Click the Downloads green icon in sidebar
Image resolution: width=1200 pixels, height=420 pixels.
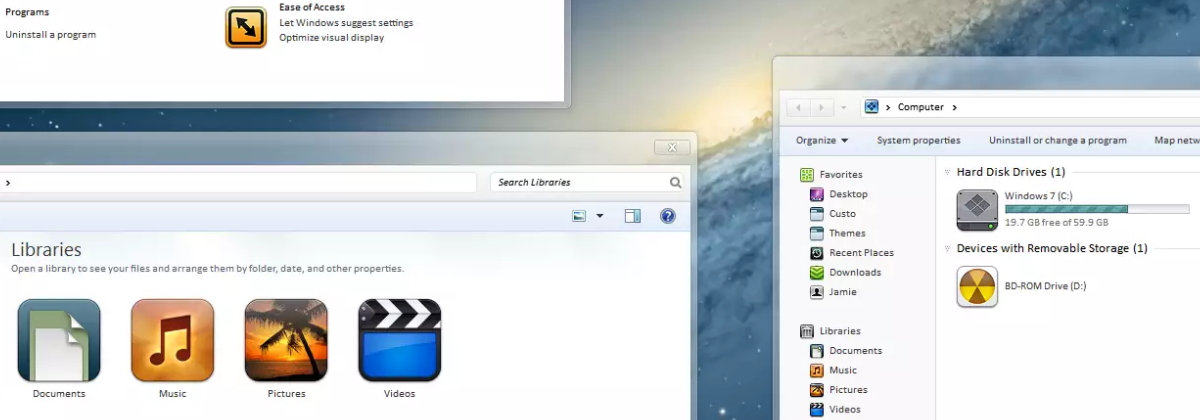tap(817, 272)
